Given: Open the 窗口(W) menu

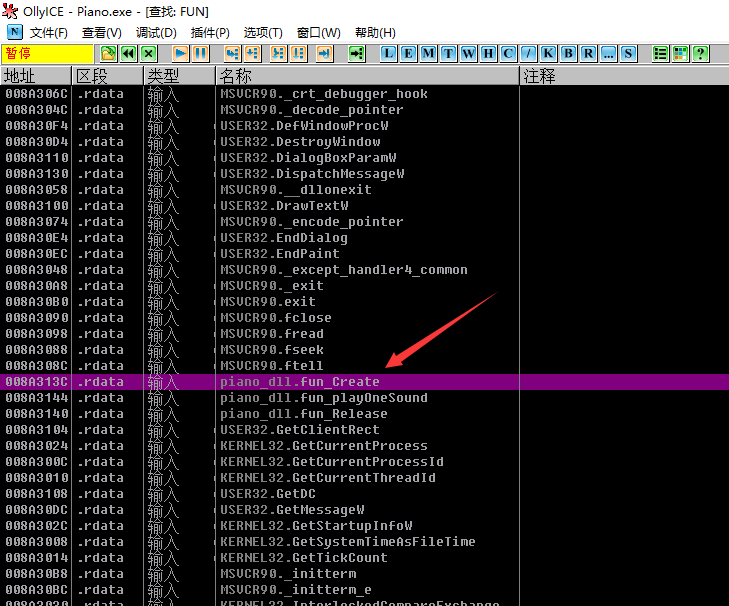Looking at the screenshot, I should pos(319,33).
